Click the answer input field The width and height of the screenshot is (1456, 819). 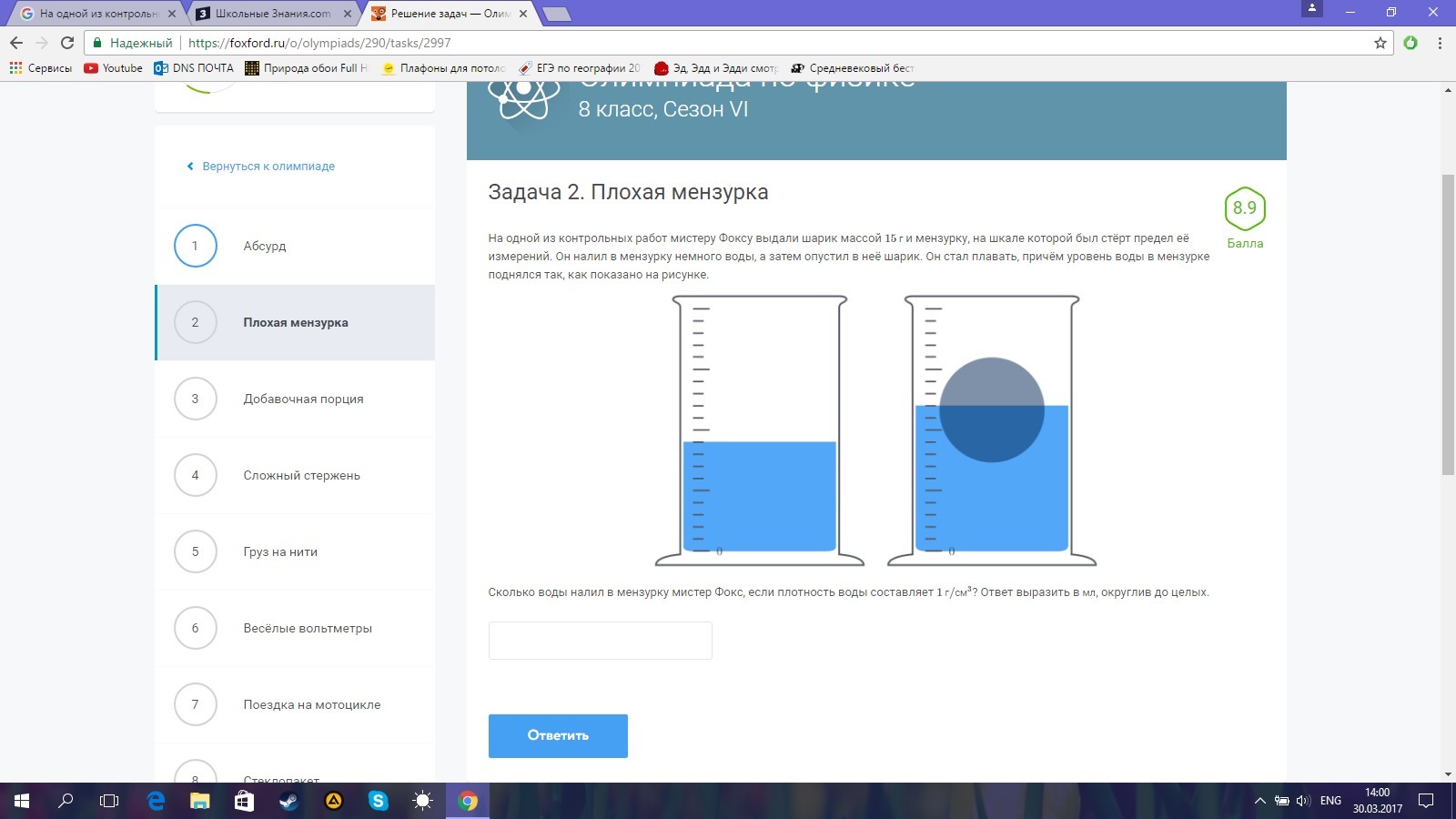601,641
